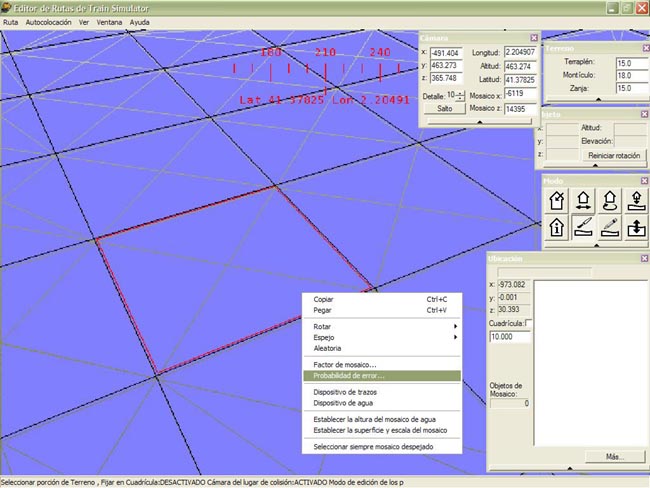Image resolution: width=650 pixels, height=488 pixels.
Task: Select the place object mode icon
Action: point(558,201)
